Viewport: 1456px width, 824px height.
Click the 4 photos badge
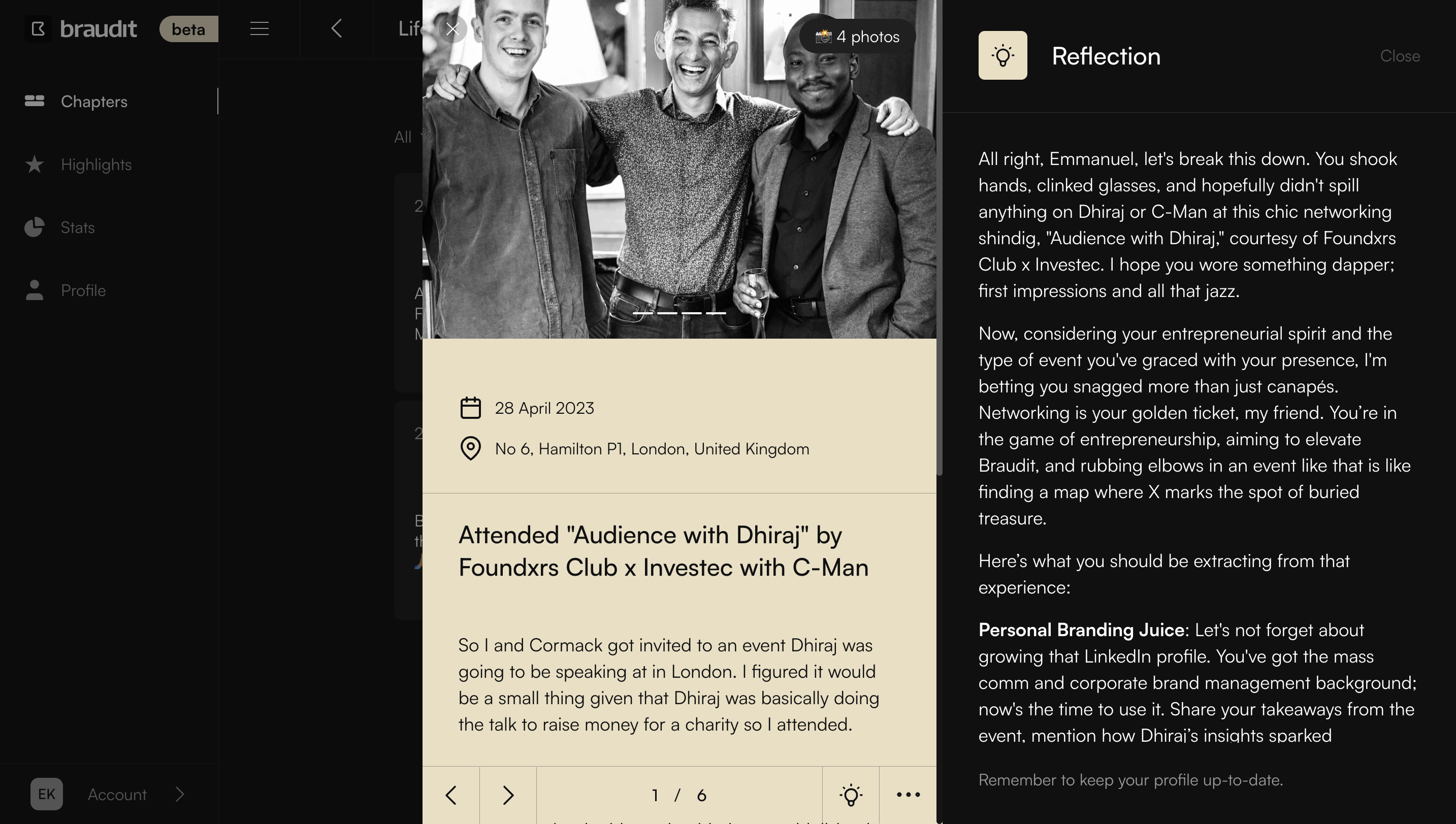coord(857,37)
